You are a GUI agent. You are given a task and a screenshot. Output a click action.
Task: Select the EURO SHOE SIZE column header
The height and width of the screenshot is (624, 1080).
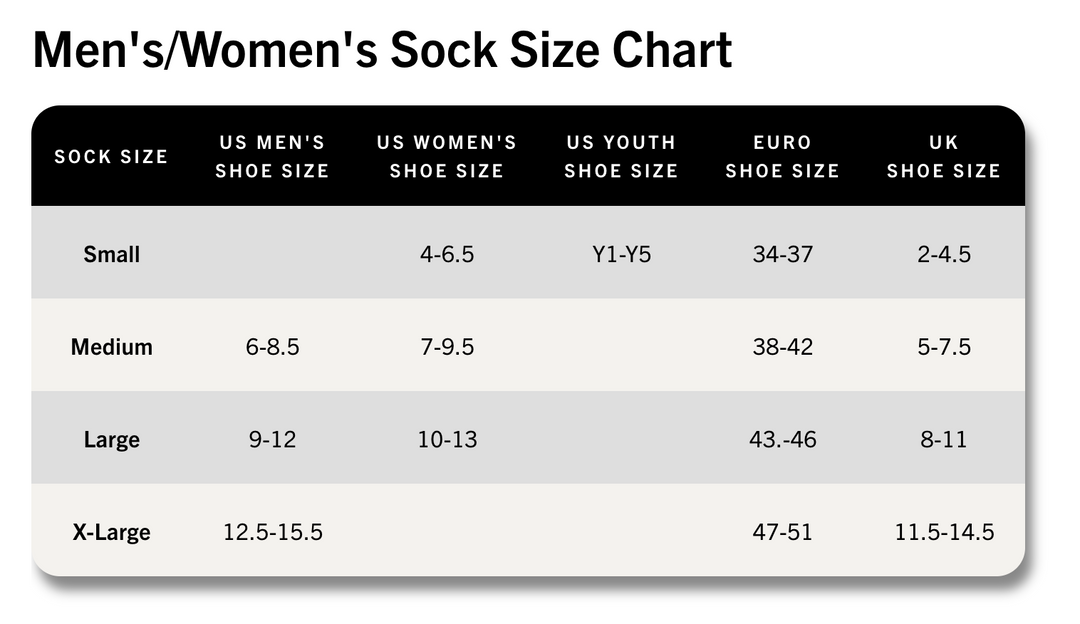click(x=782, y=157)
